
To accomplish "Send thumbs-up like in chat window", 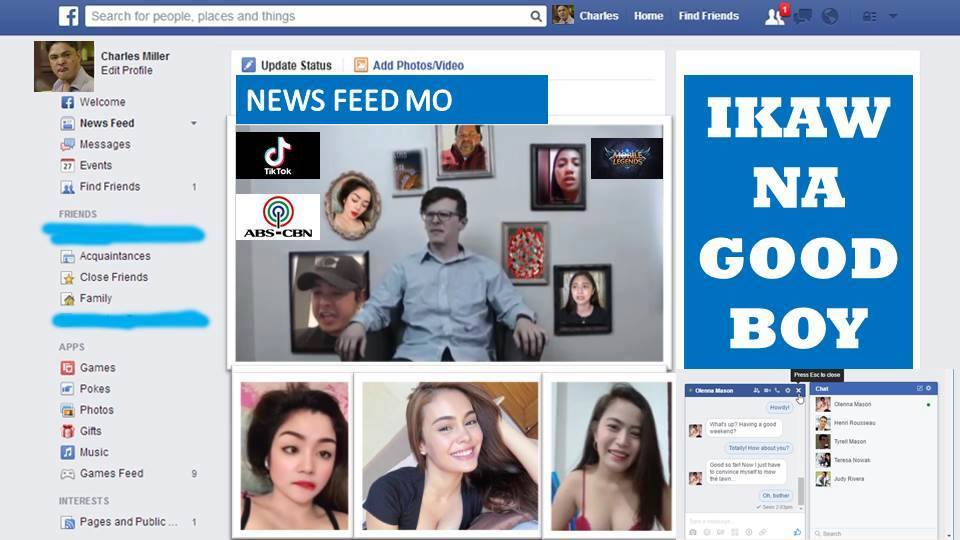I will tap(797, 531).
